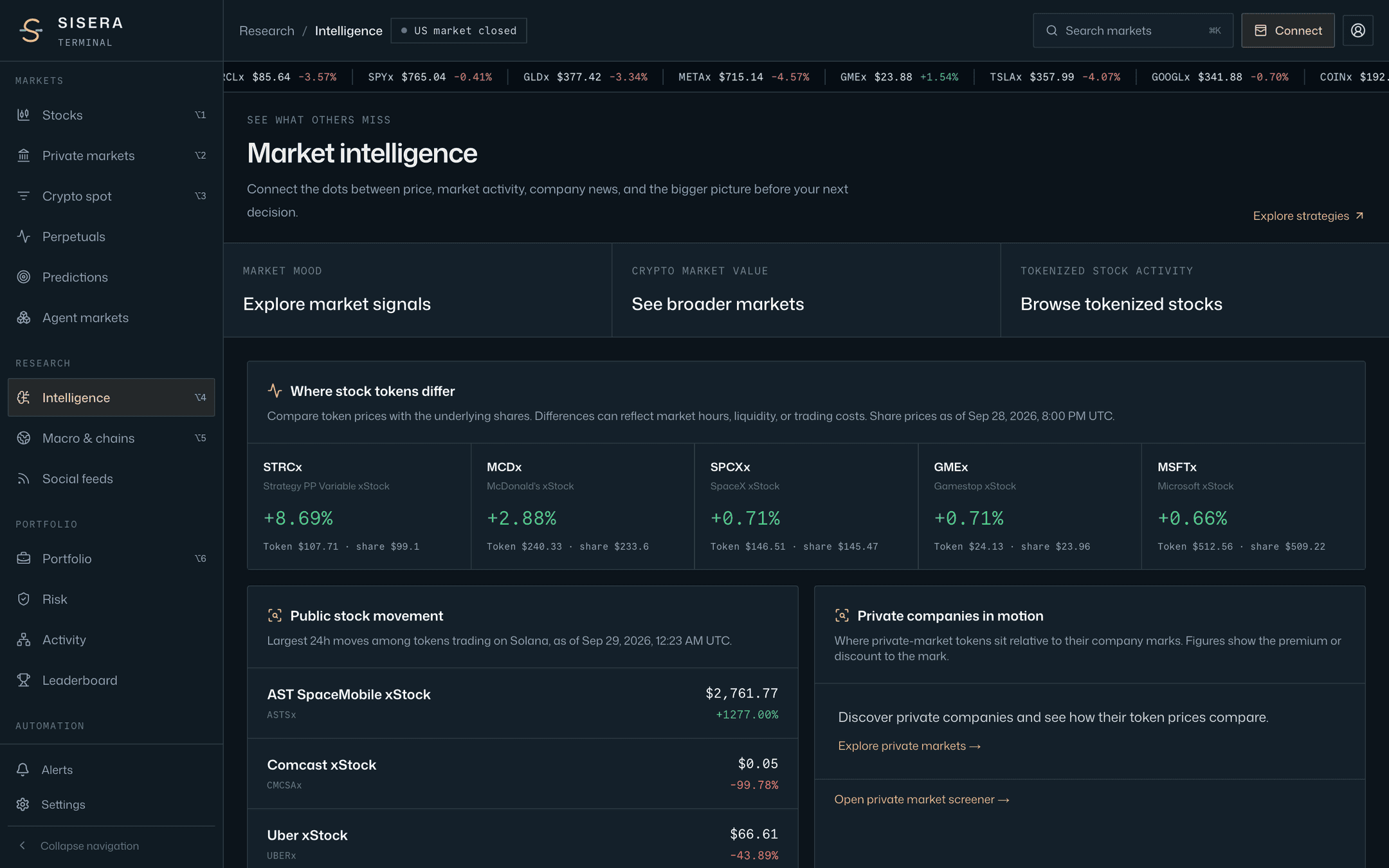
Task: Click GMEx $23.88 ticker in the tape
Action: pos(899,77)
